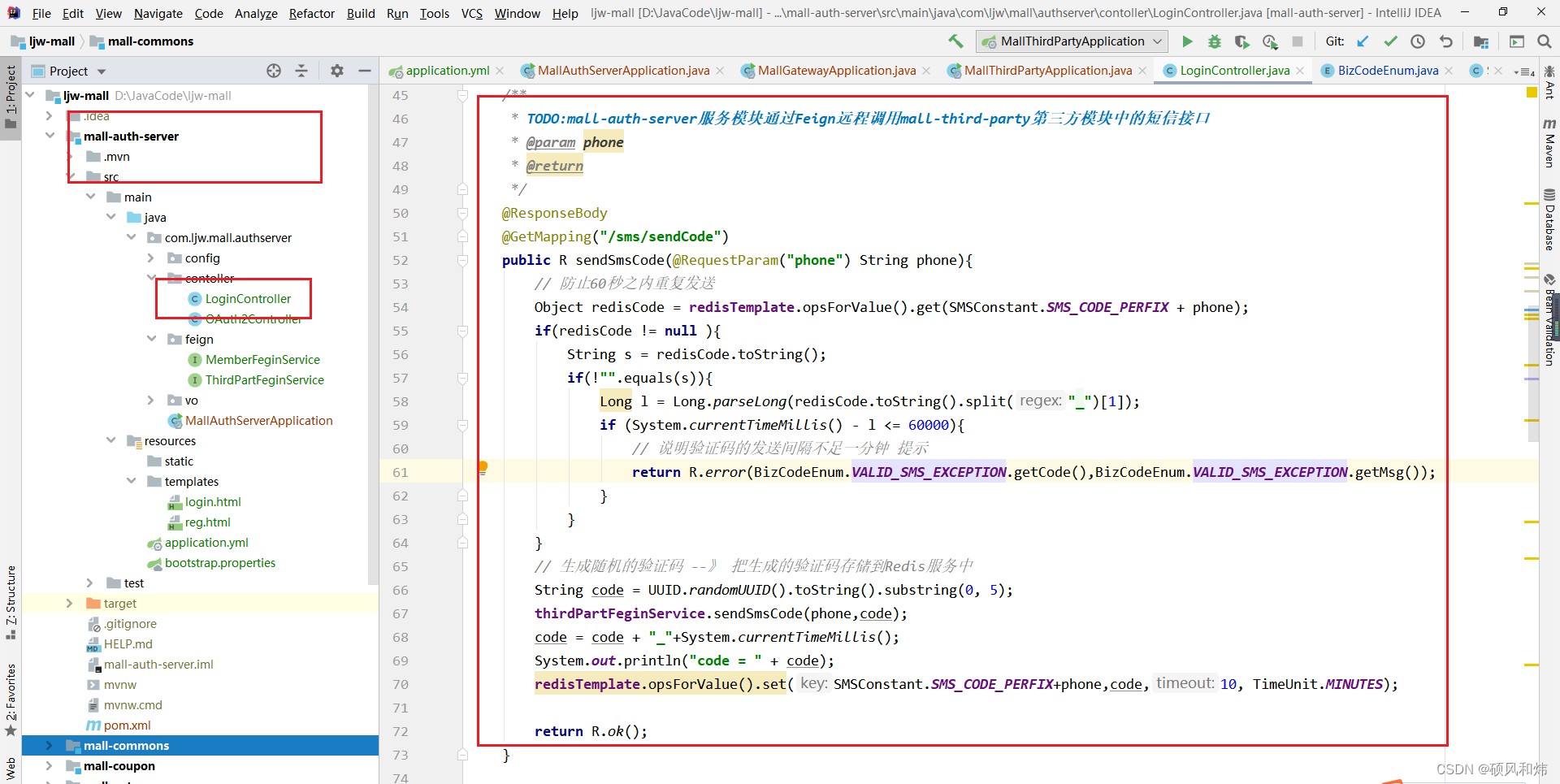Expand the mall-coupon module
This screenshot has height=784, width=1560.
point(50,765)
